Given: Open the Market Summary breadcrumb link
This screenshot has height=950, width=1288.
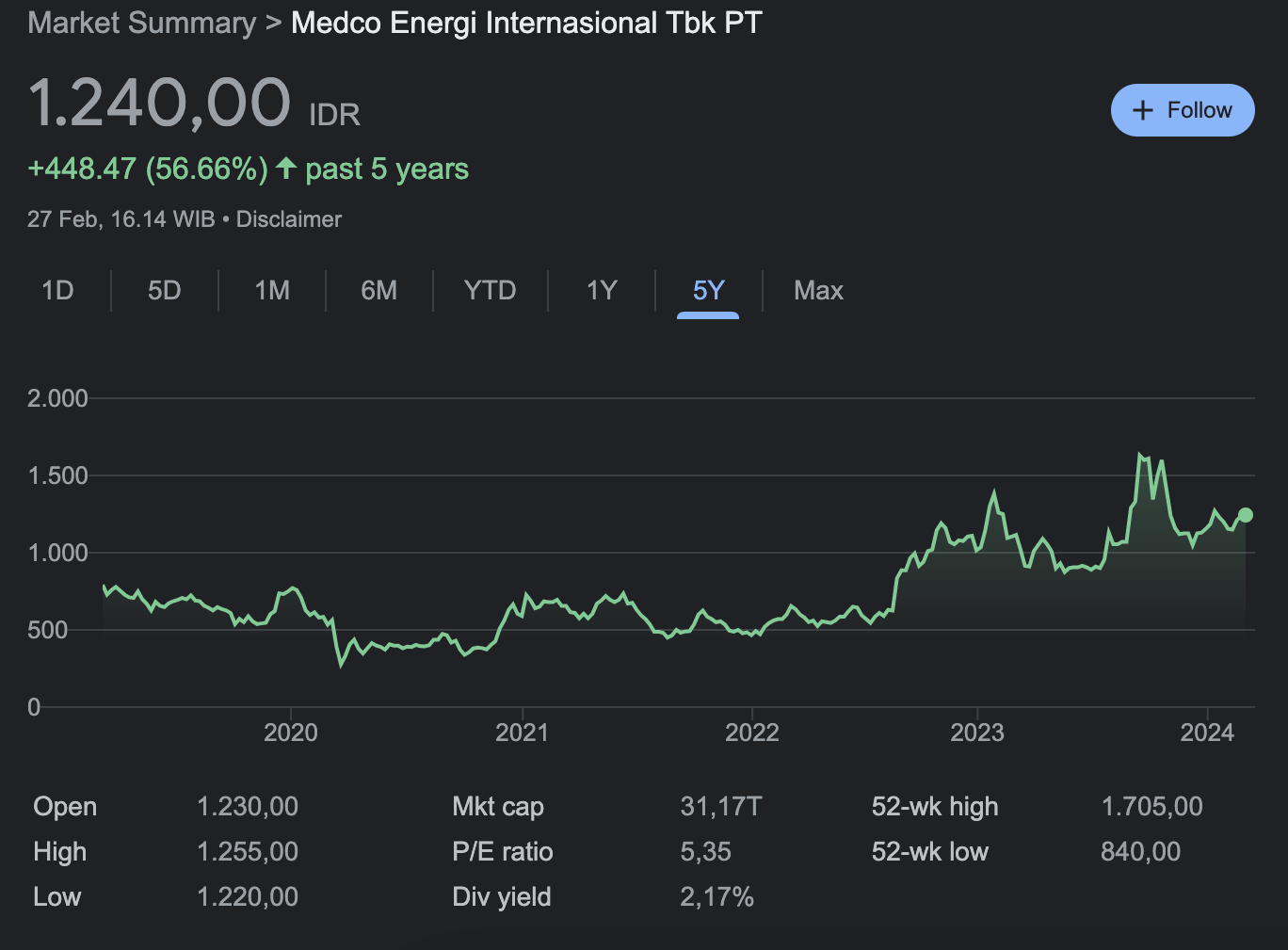Looking at the screenshot, I should pyautogui.click(x=141, y=23).
